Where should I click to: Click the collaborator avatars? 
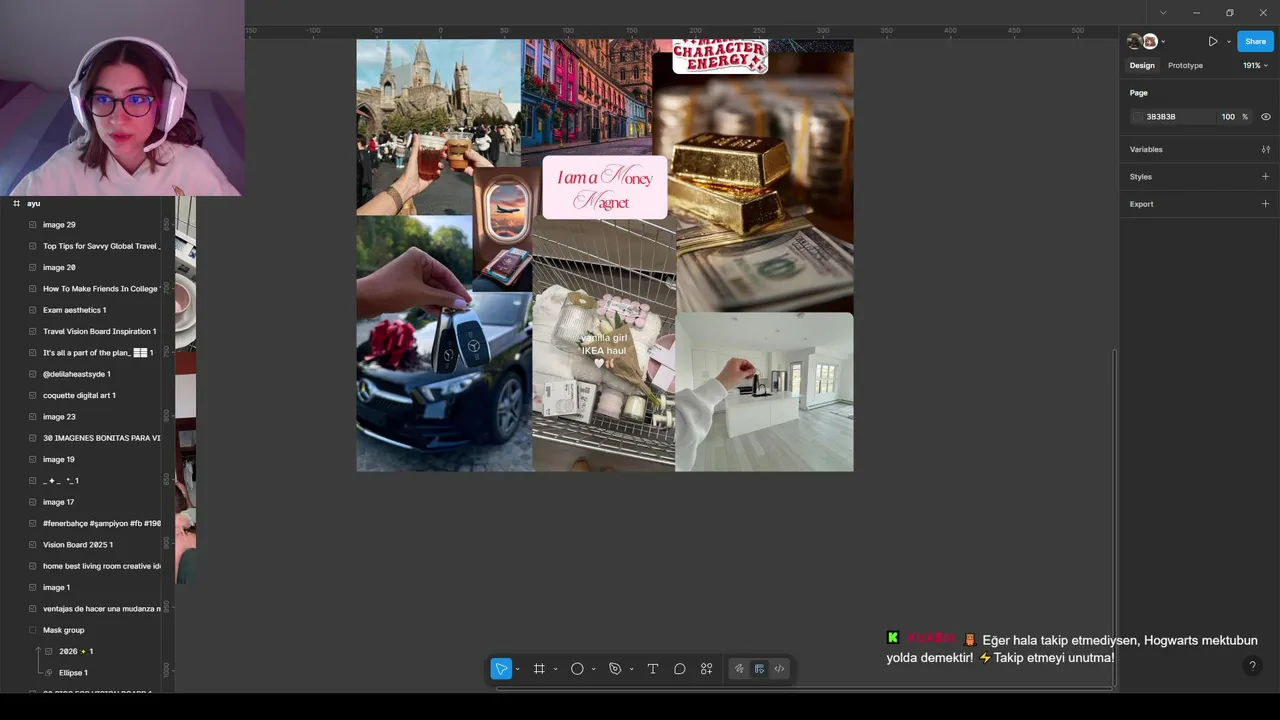[x=1142, y=41]
